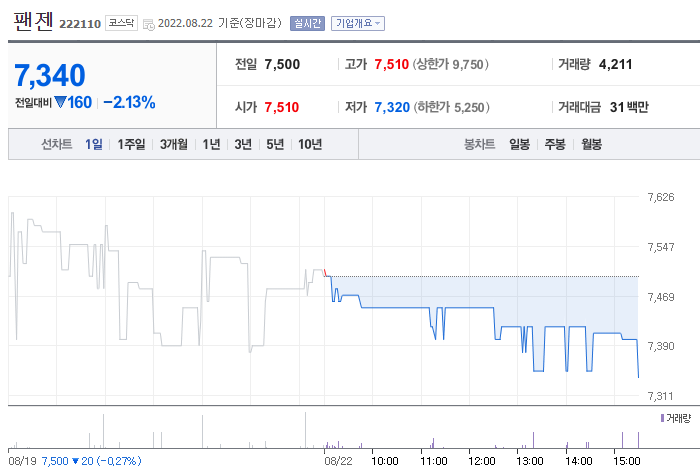Click the 실시간 real-time badge
700x475 pixels.
[307, 23]
